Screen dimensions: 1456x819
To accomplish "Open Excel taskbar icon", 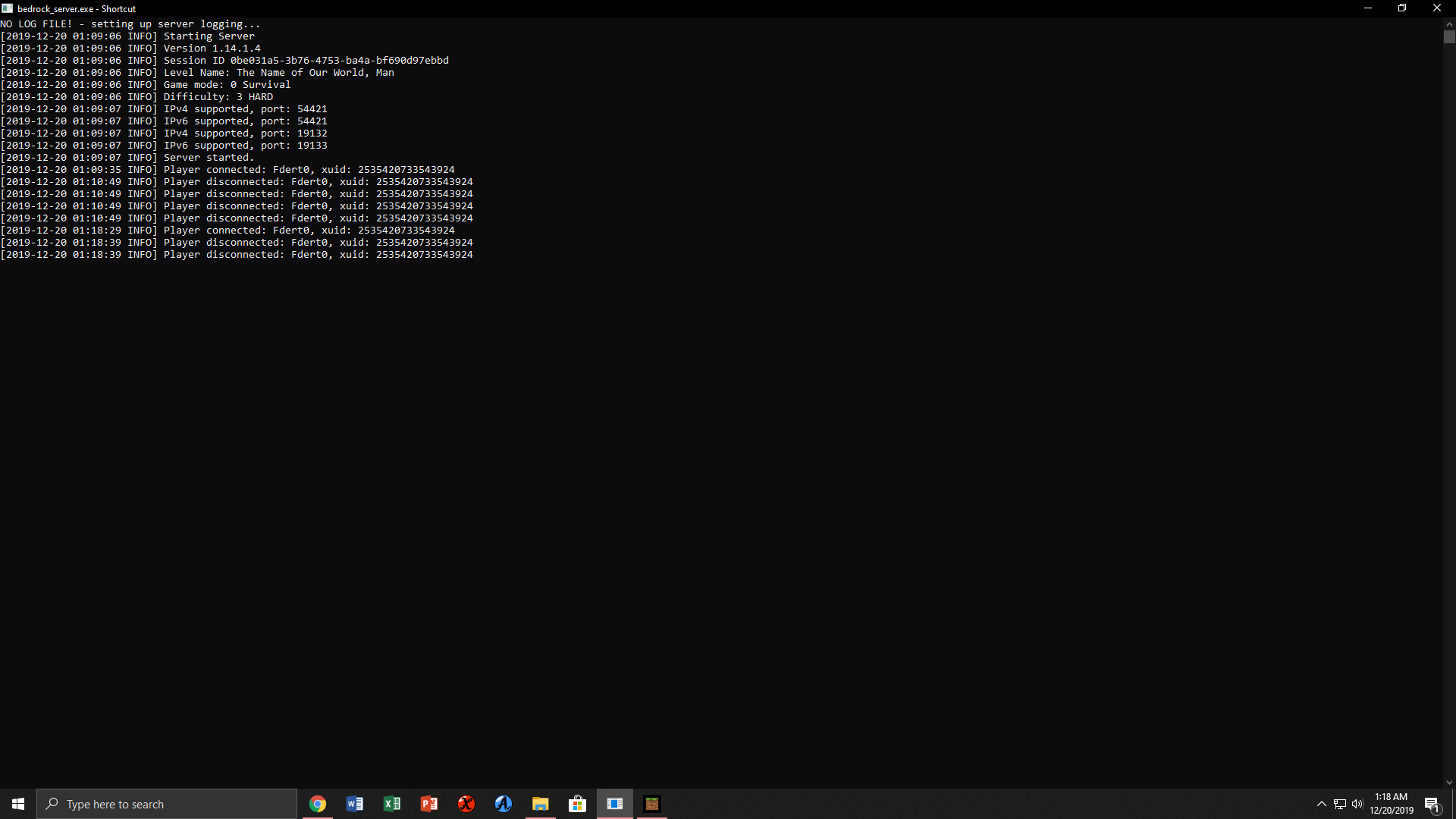I will point(392,804).
